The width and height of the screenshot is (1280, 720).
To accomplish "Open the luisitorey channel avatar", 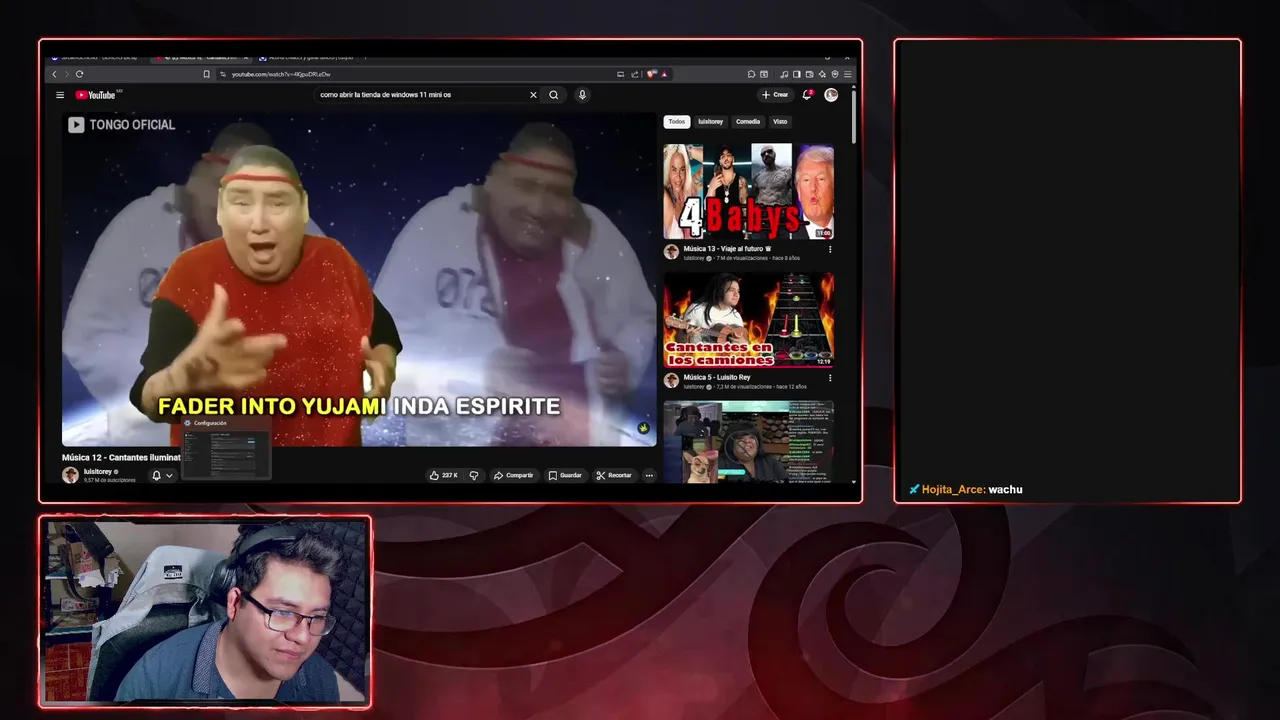I will (70, 475).
